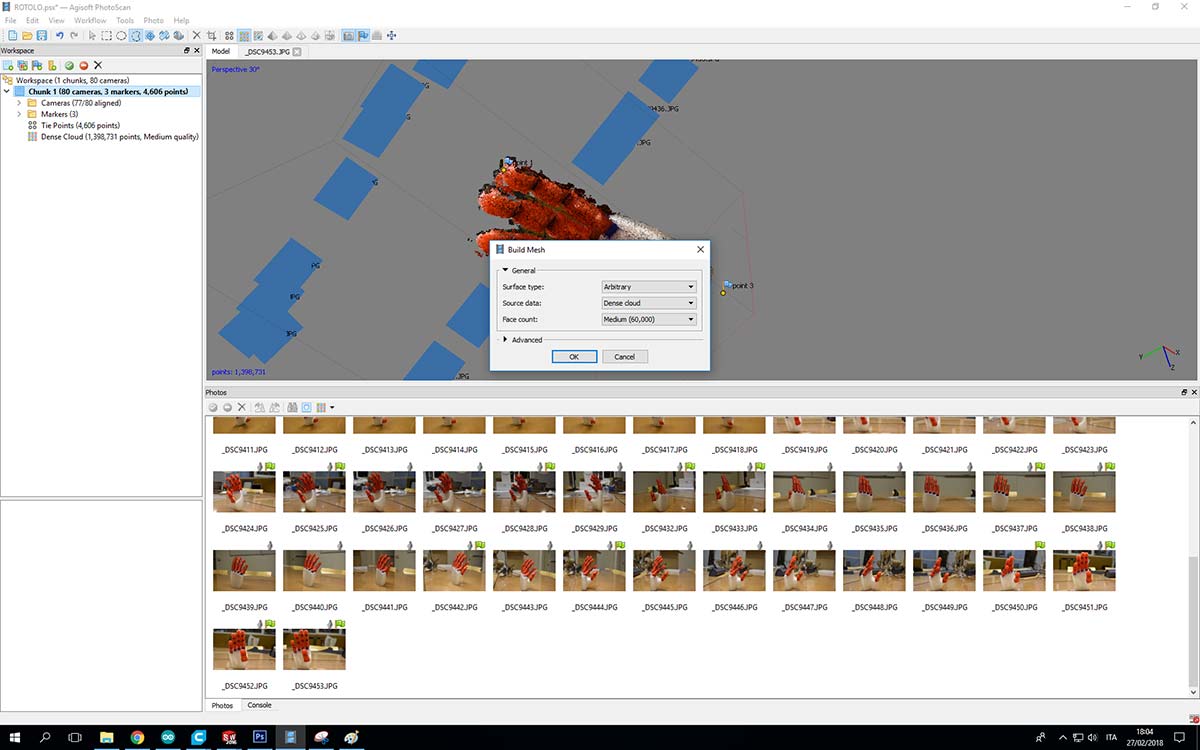Expand the Cameras (77/80 aligned) tree node

point(19,103)
